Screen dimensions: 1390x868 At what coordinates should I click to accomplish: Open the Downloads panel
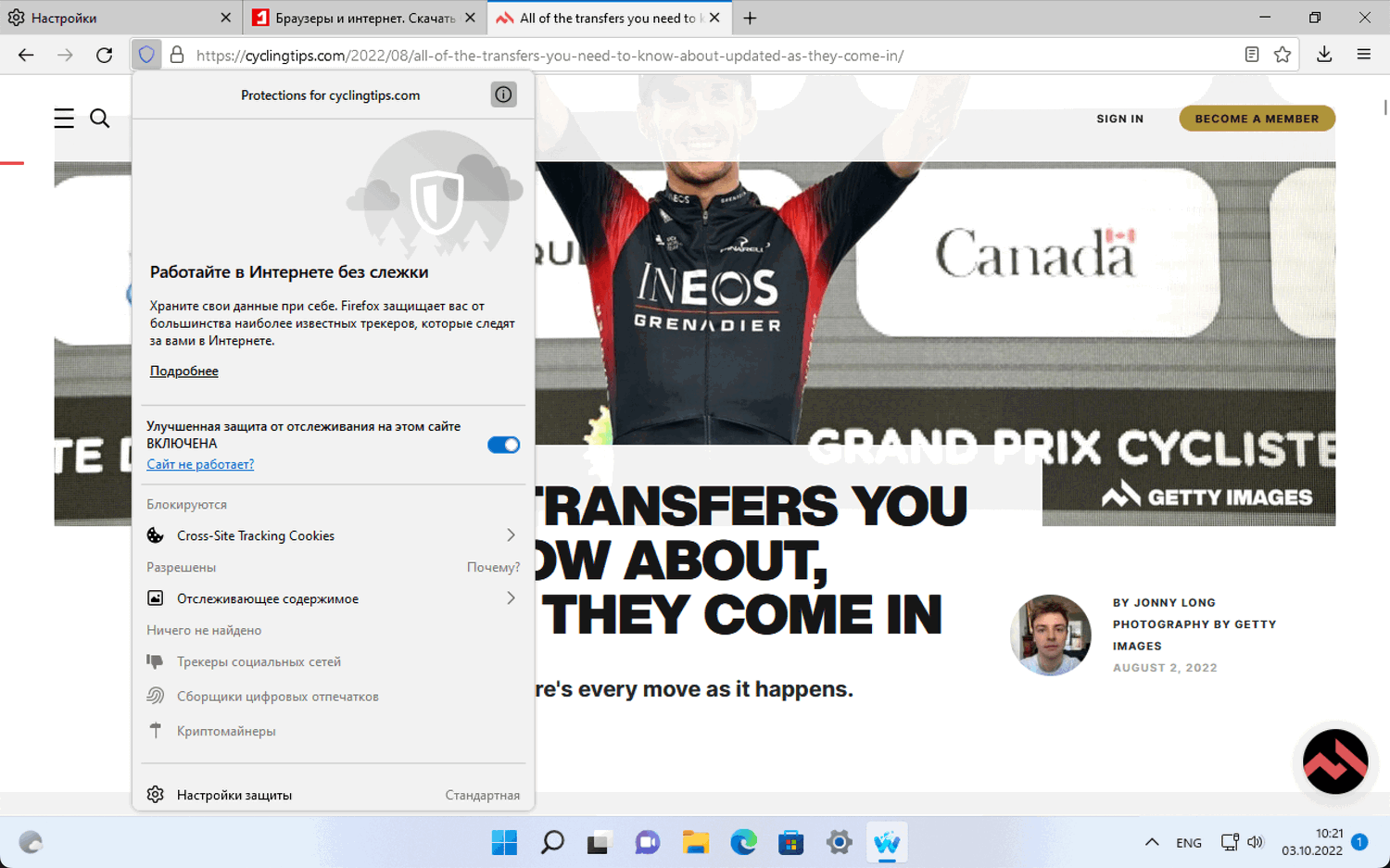pos(1324,55)
